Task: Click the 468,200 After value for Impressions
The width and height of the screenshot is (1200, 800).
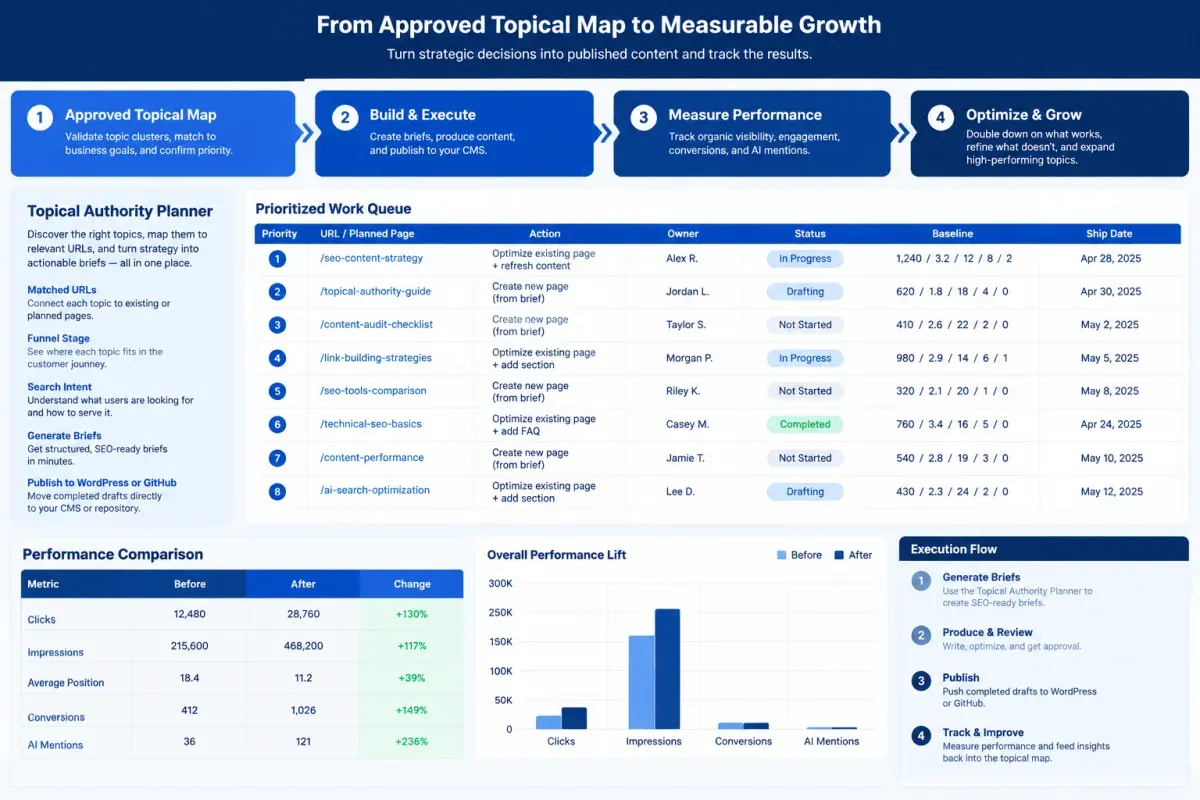Action: (303, 646)
